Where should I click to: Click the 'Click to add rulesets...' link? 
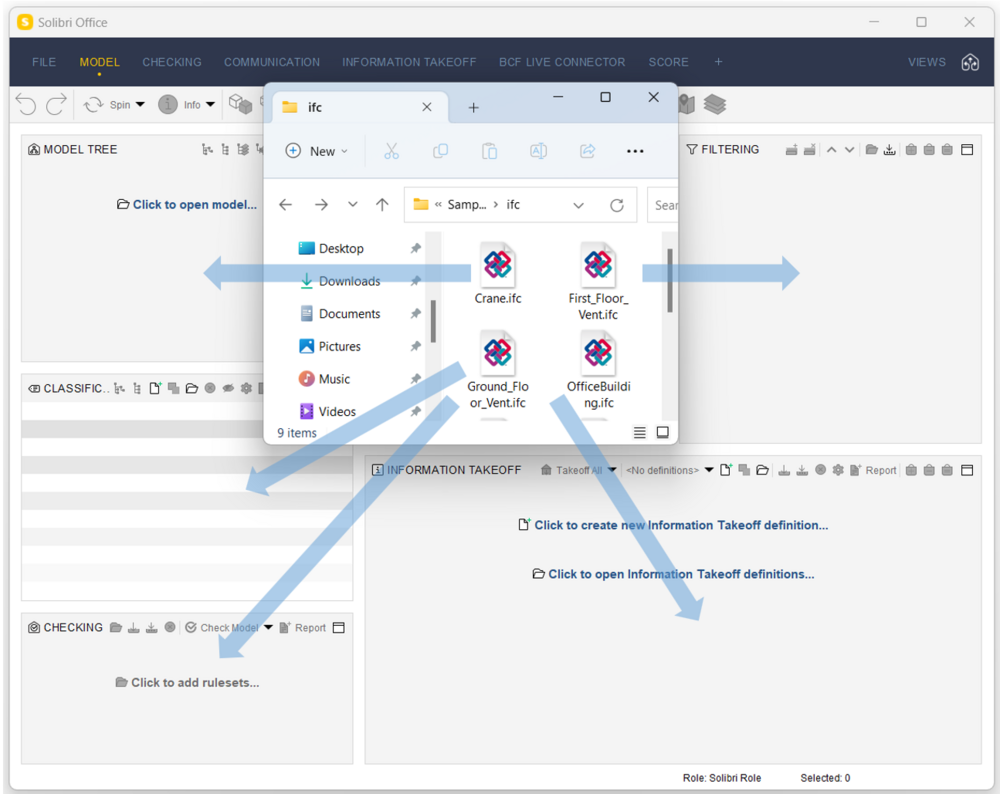[188, 682]
